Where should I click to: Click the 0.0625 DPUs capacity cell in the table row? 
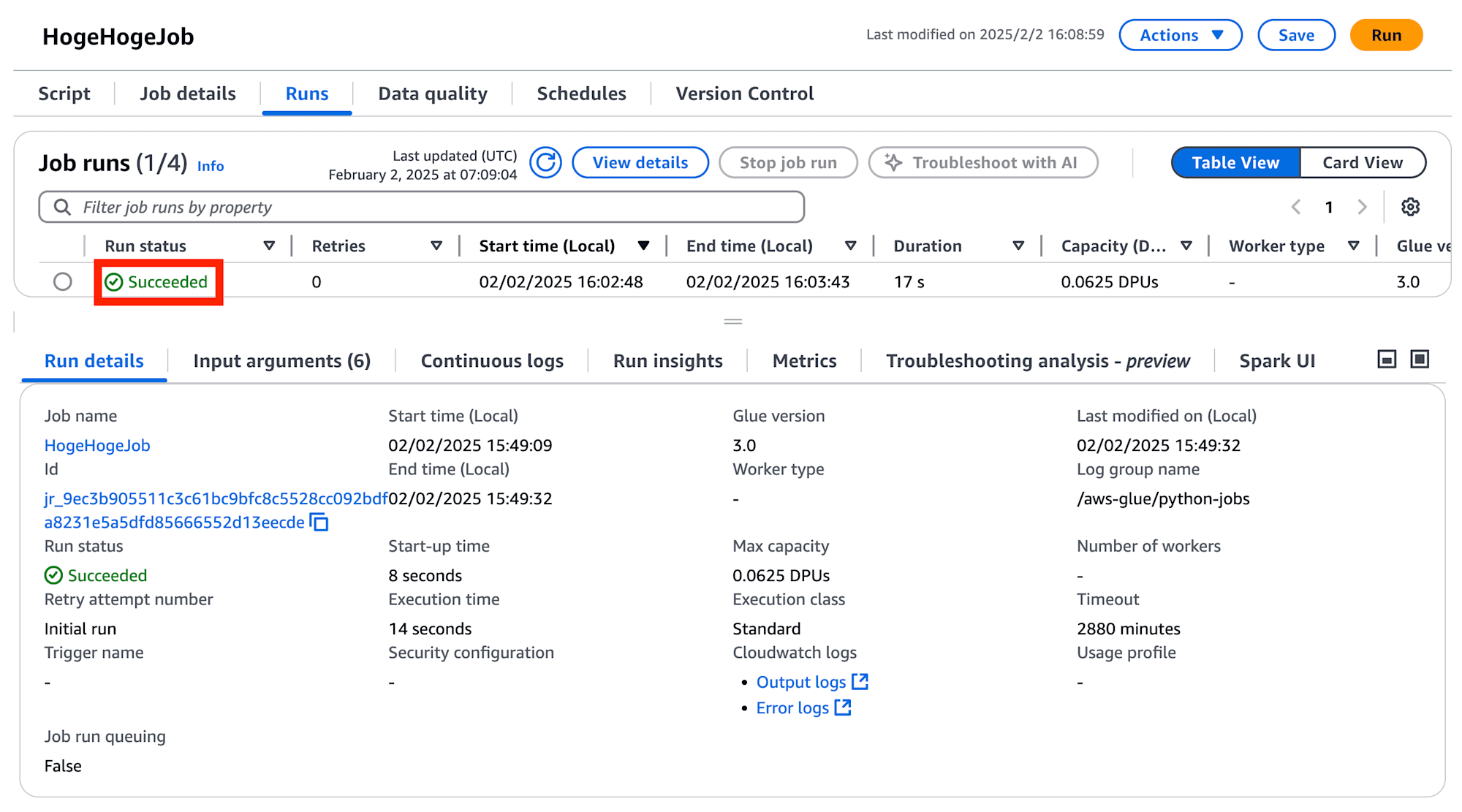coord(1109,282)
